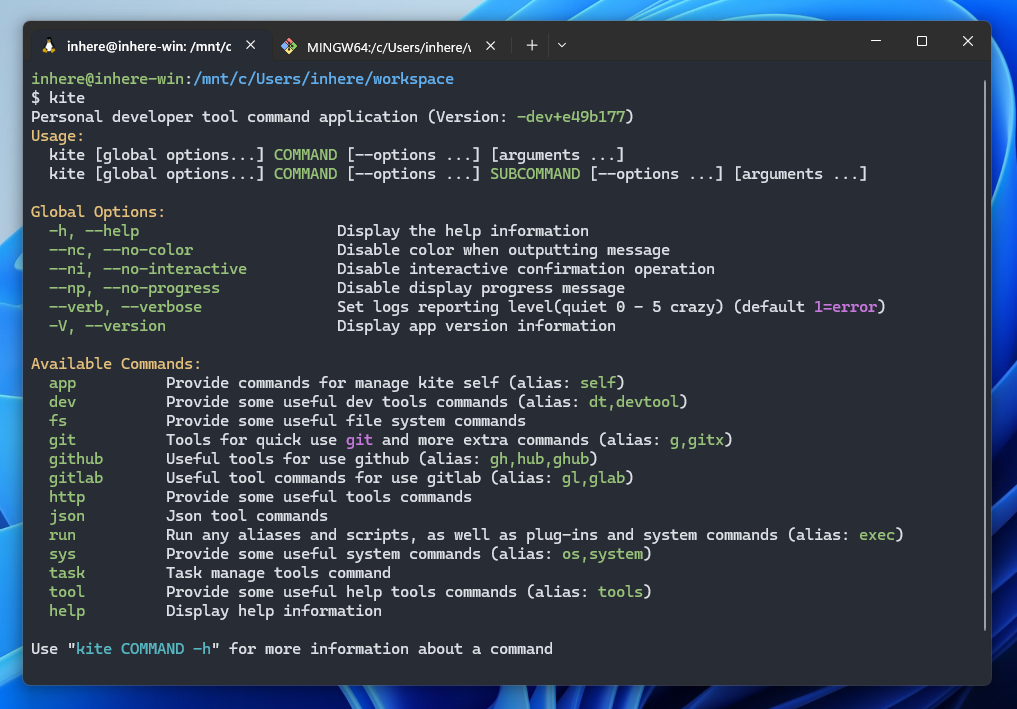Click the '--nc, --no-color' option

121,250
